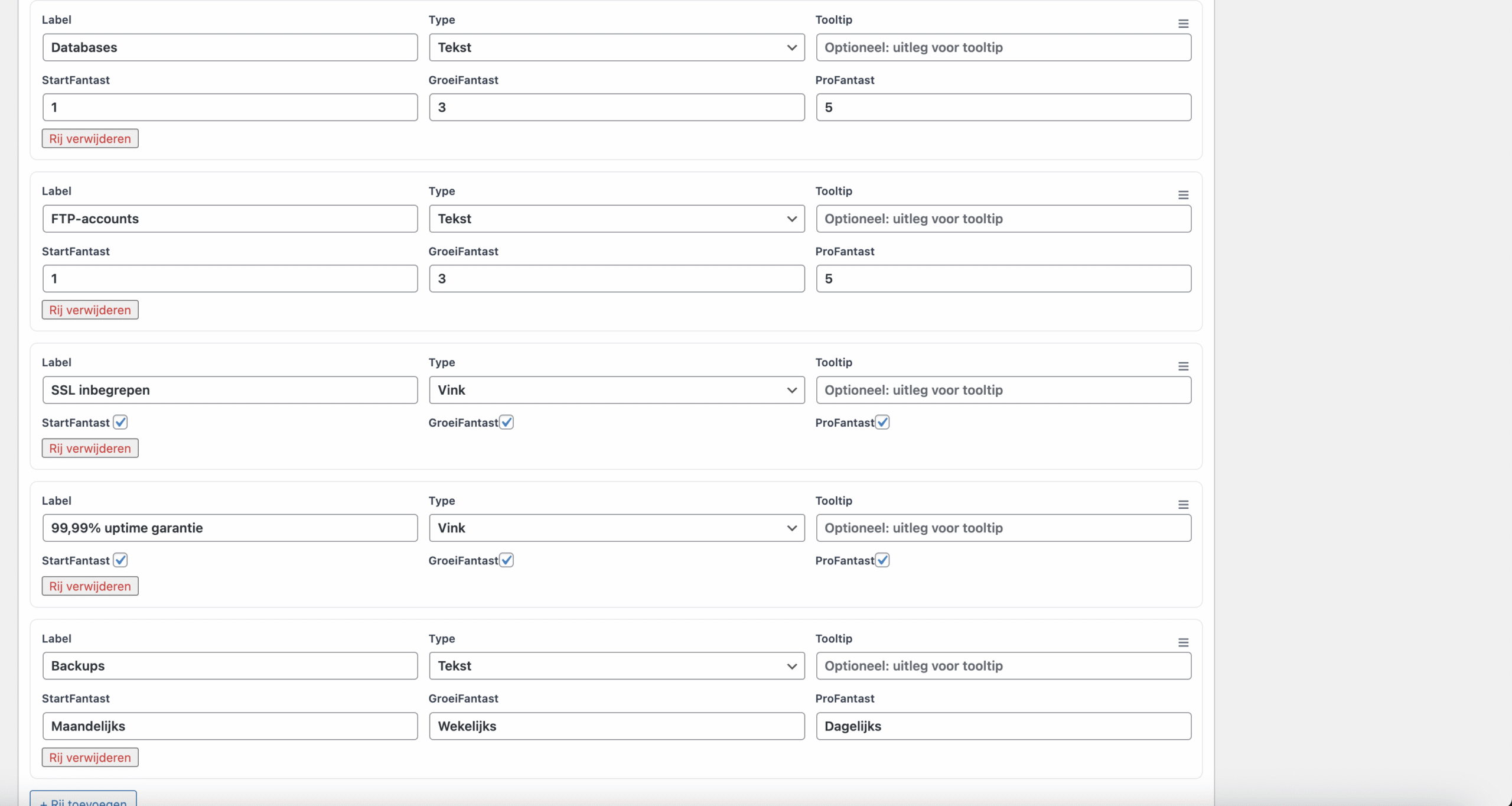
Task: Expand the Type dropdown of SSL inbegrepen
Action: [617, 390]
